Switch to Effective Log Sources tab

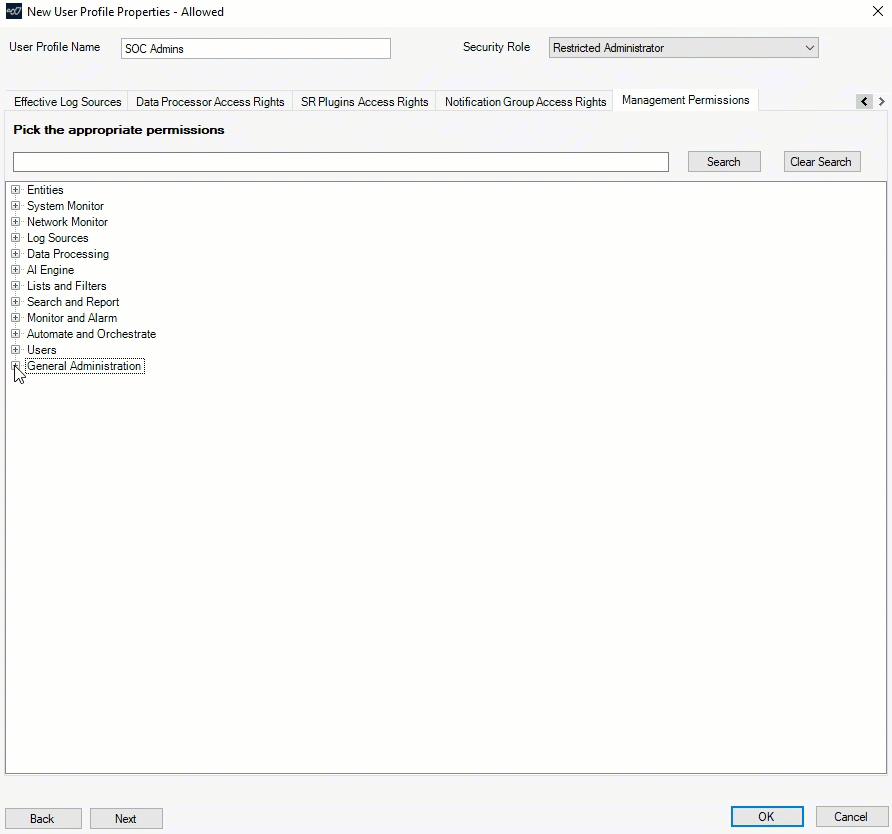(67, 102)
